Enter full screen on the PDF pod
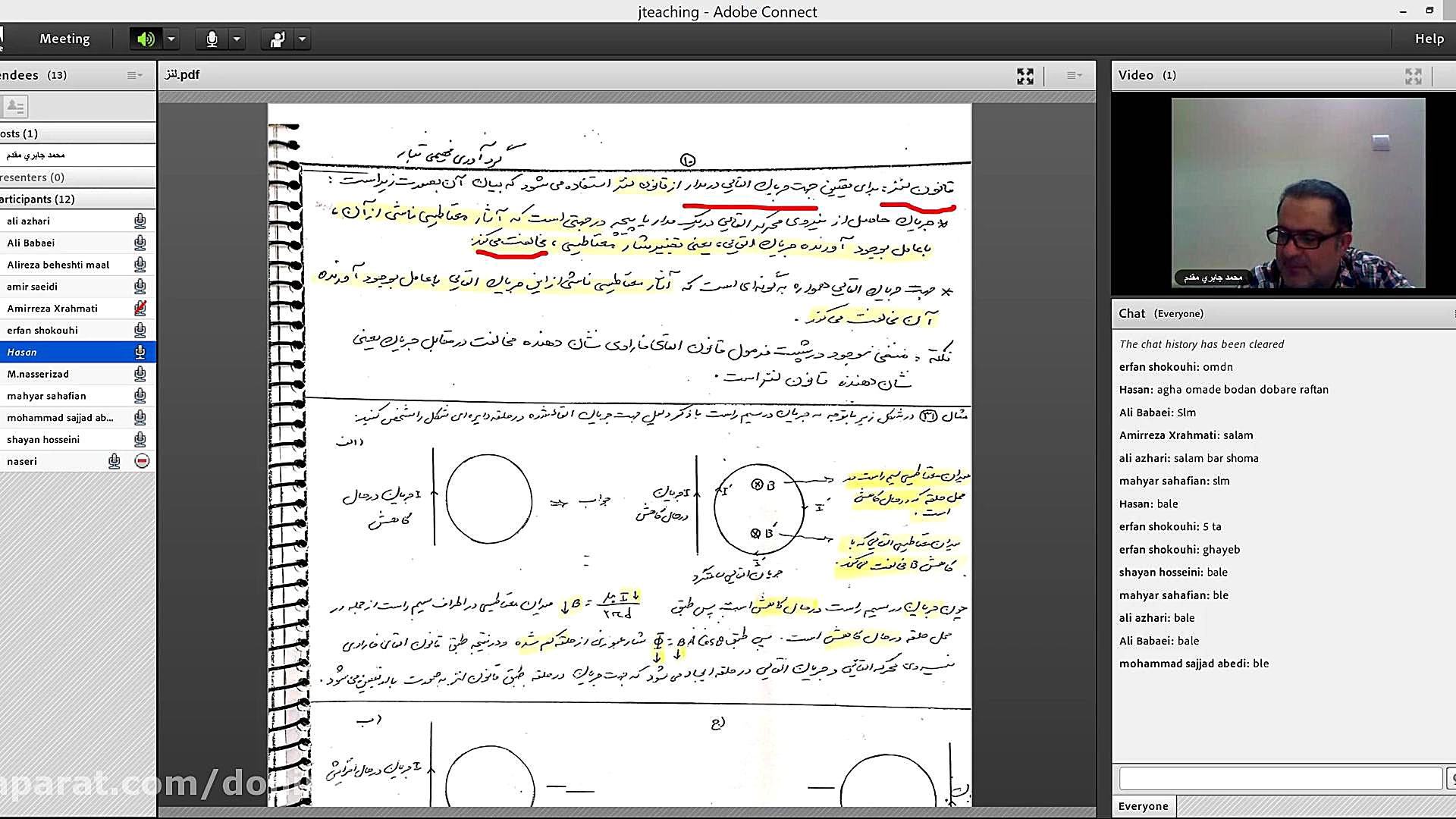 (1025, 76)
